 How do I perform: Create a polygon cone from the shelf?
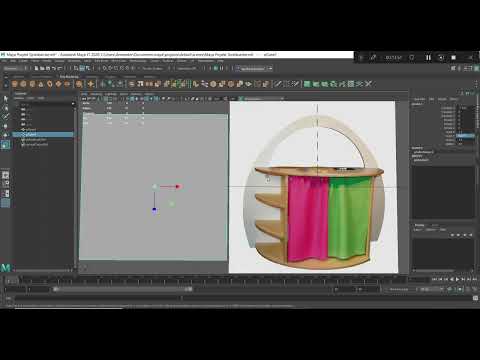pyautogui.click(x=41, y=84)
